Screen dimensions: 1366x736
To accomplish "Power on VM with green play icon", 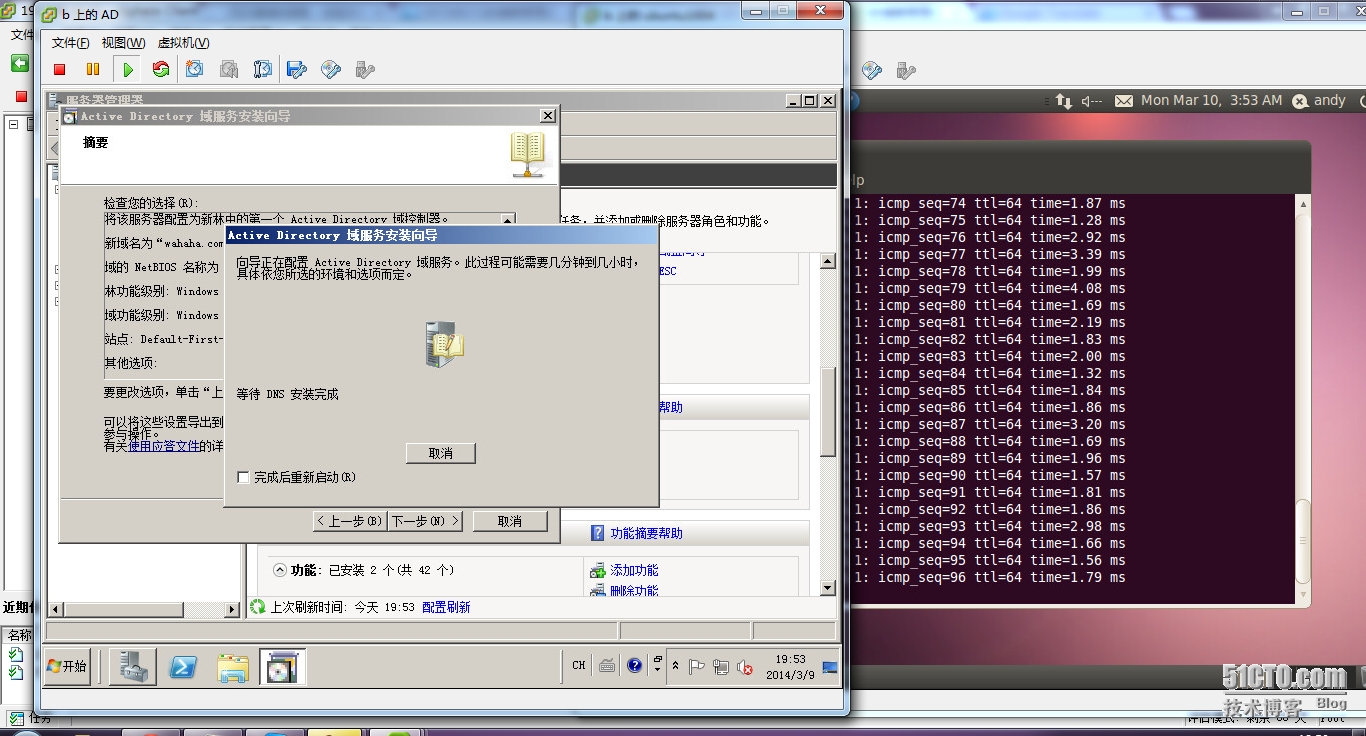I will point(128,69).
